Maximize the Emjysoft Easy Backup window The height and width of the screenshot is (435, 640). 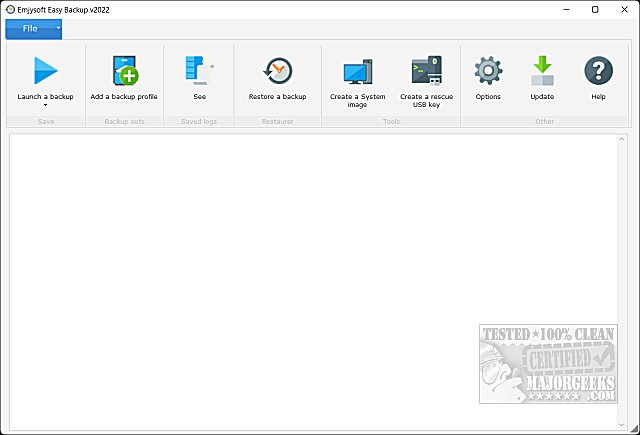pyautogui.click(x=595, y=9)
